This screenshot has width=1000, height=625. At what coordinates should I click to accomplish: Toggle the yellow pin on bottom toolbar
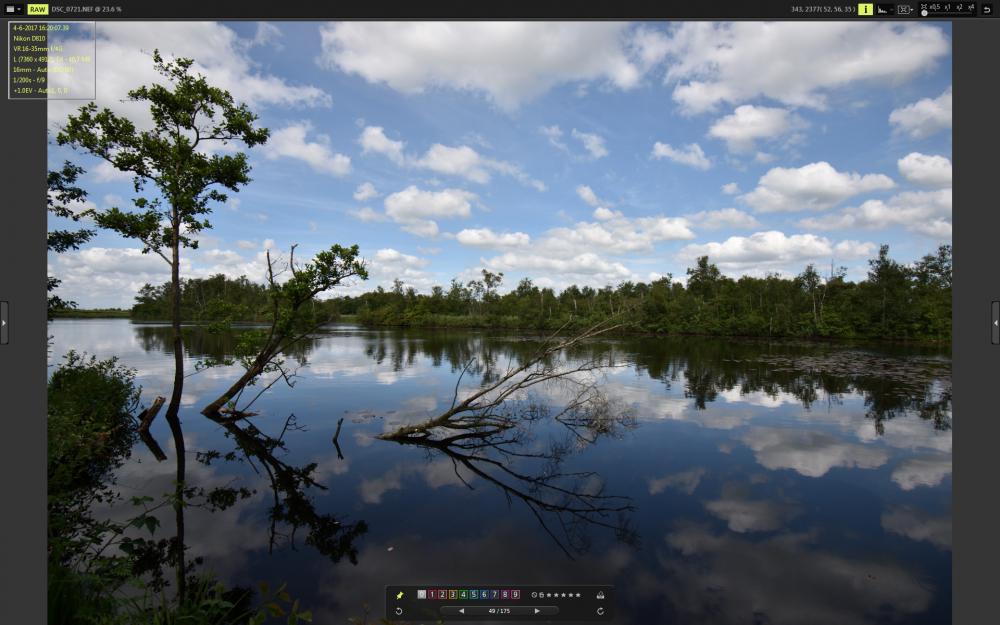(x=400, y=595)
